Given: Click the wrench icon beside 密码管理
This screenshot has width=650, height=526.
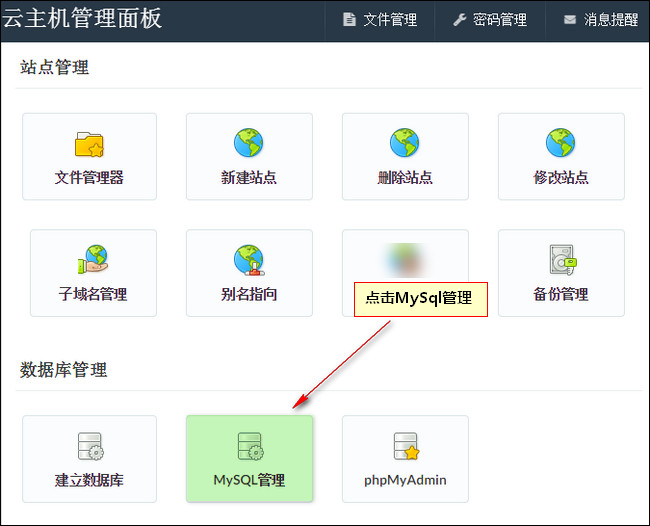Looking at the screenshot, I should pos(460,20).
